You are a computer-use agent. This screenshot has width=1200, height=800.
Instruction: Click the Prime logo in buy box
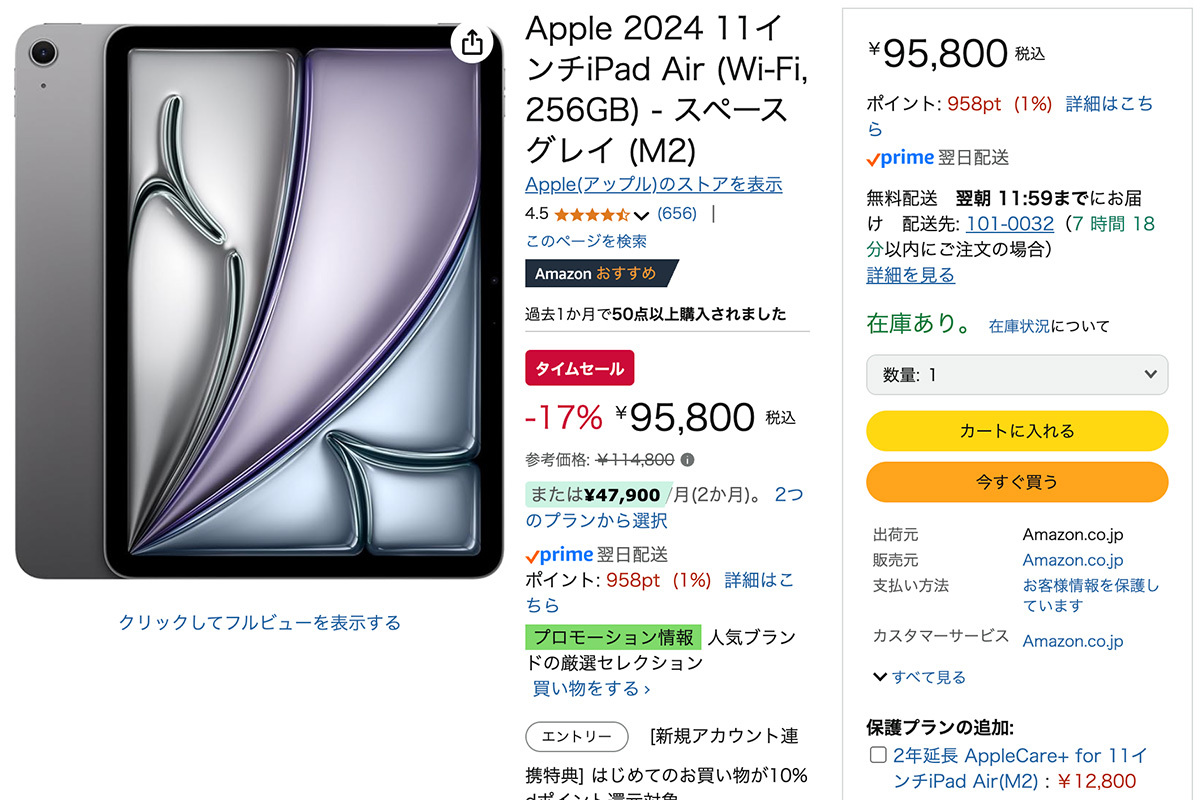pos(900,158)
